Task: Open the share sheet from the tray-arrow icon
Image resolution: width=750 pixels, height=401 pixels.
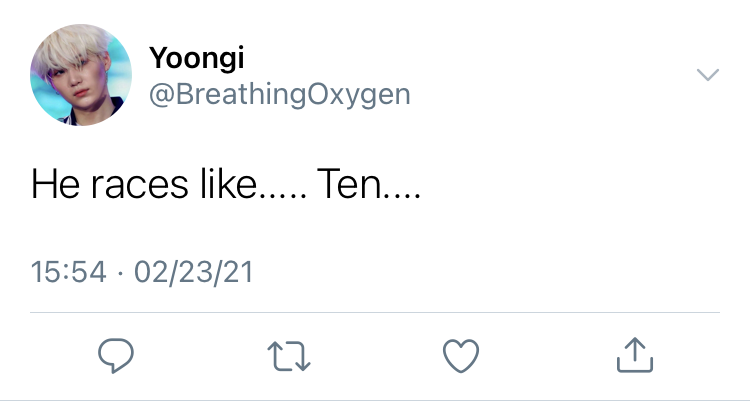Action: click(x=635, y=355)
